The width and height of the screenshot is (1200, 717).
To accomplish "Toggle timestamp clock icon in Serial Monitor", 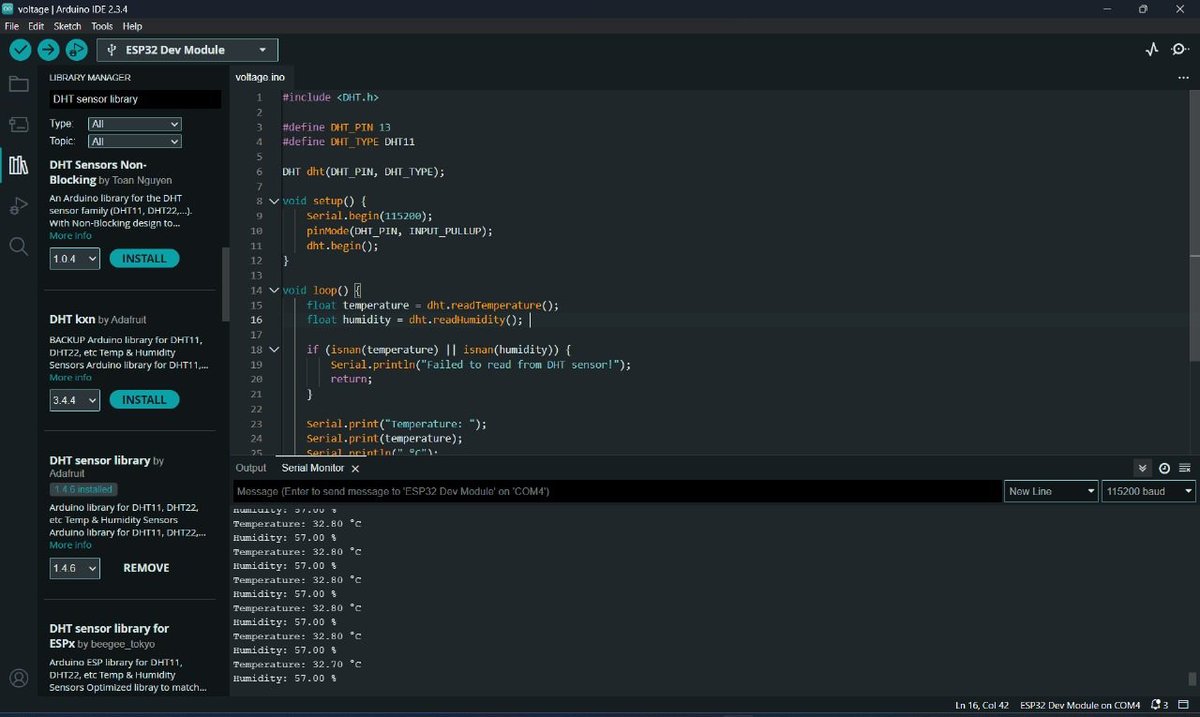I will pos(1164,468).
